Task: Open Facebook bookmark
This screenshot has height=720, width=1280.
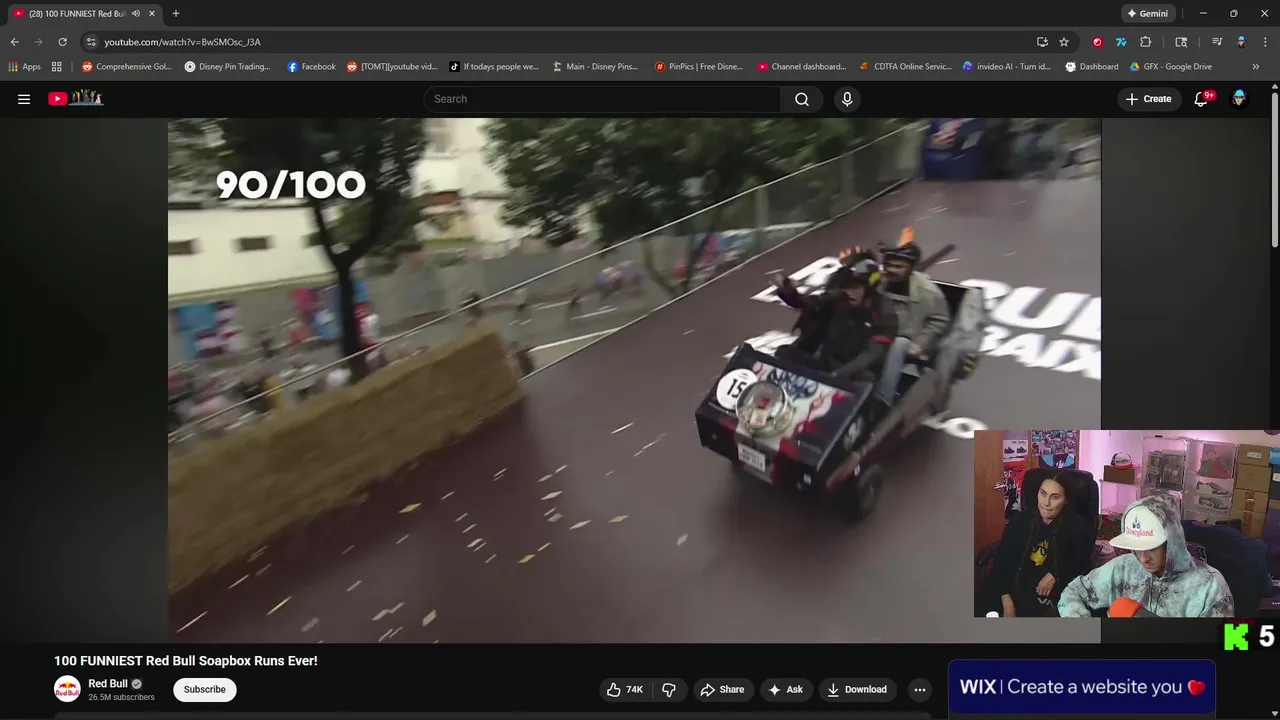Action: click(311, 67)
